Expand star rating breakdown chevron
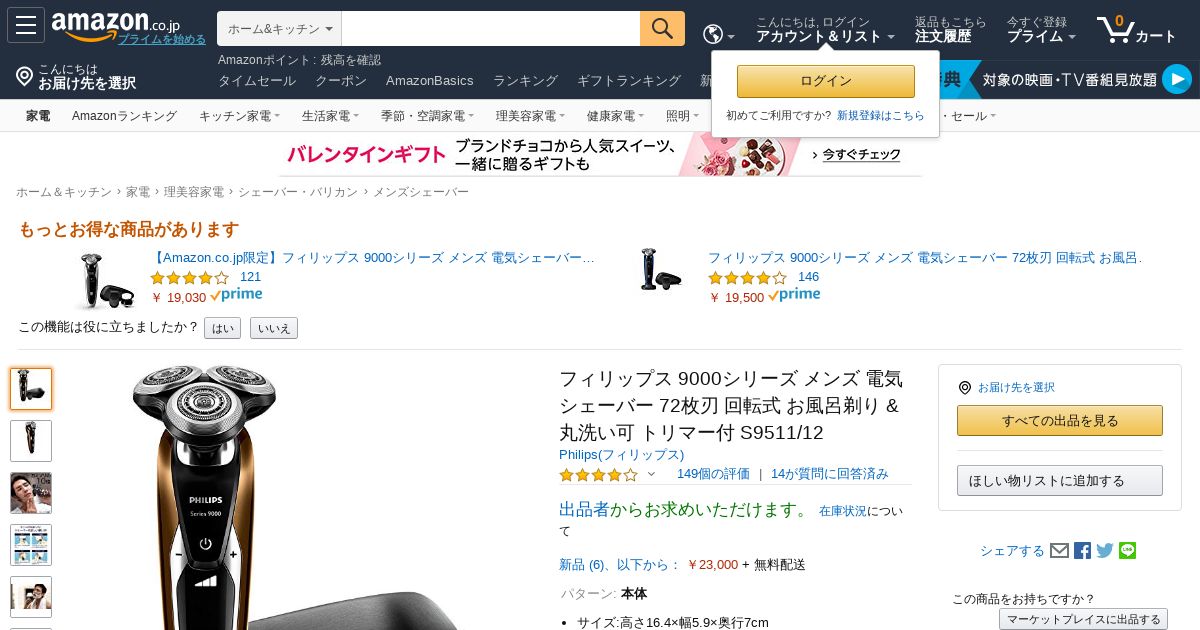The height and width of the screenshot is (630, 1200). click(651, 474)
